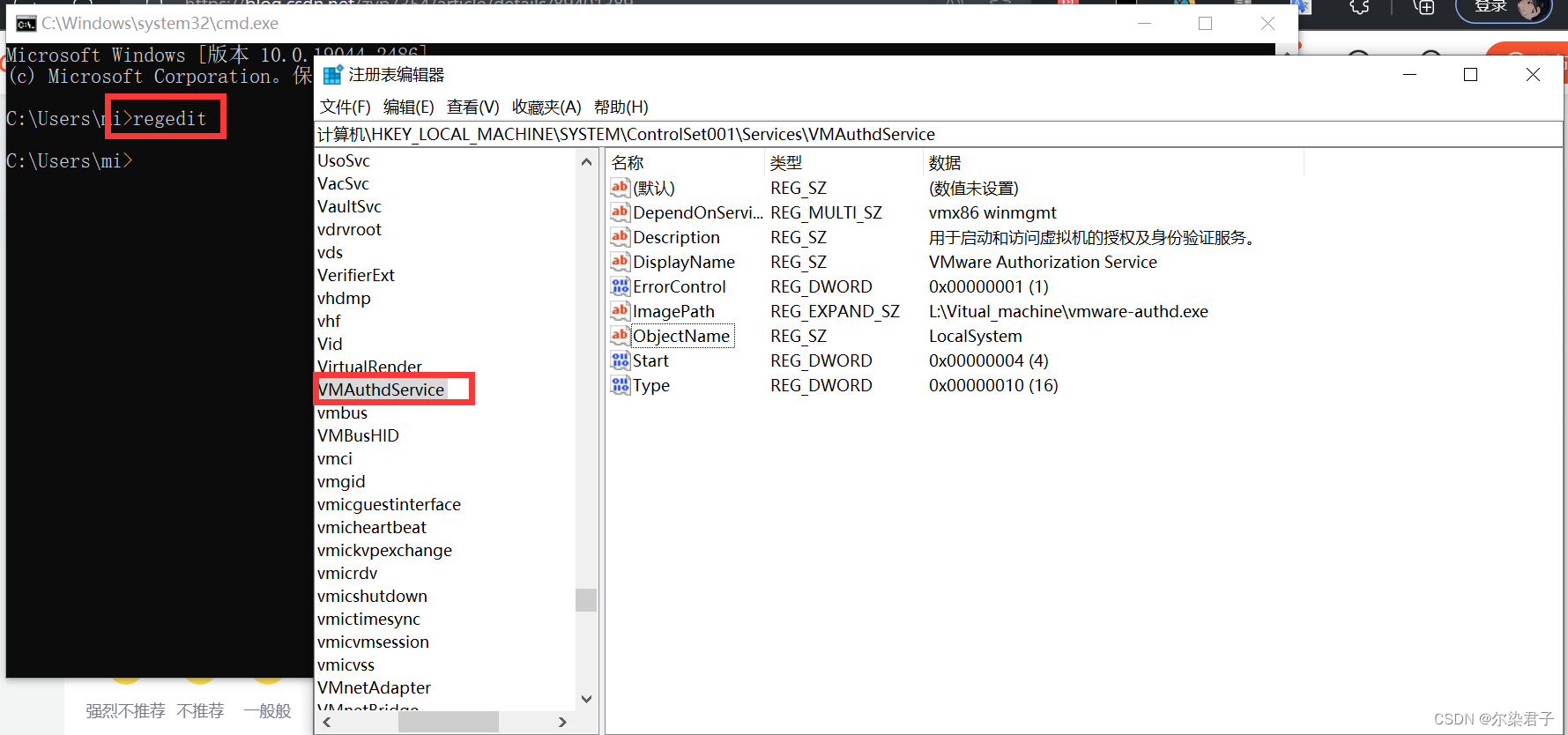
Task: Click the ErrorControl DWORD binary icon
Action: [x=621, y=286]
